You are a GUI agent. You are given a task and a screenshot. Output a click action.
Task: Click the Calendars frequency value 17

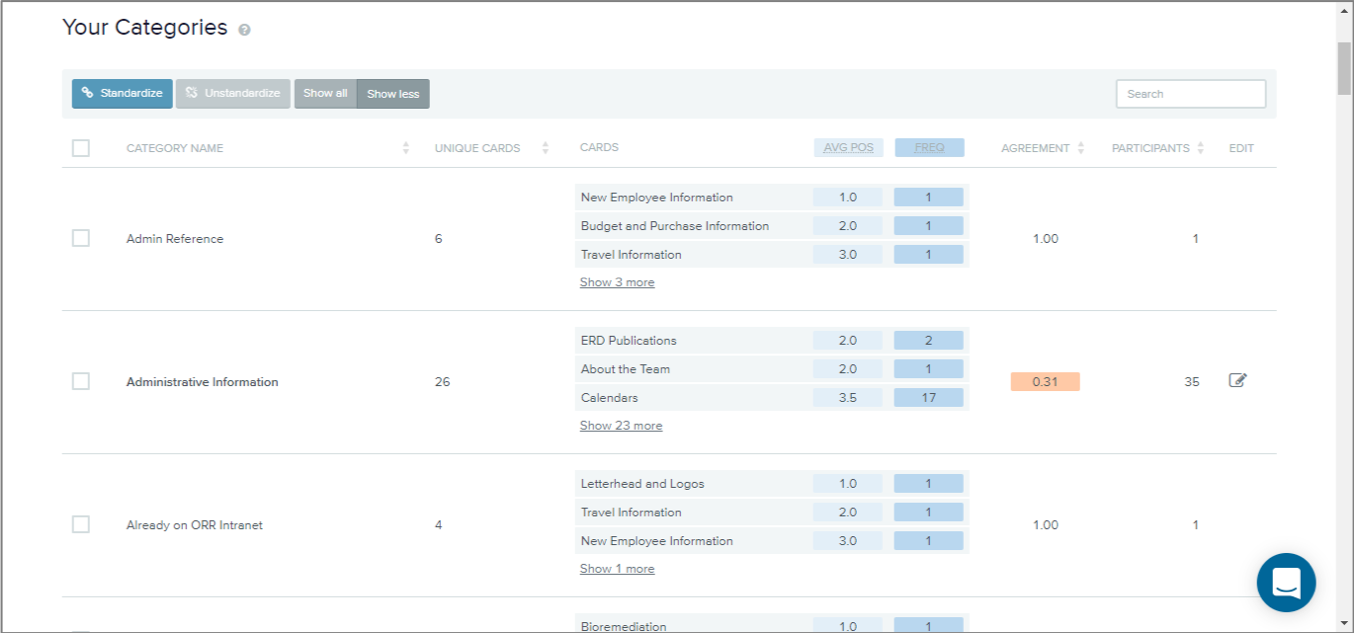[x=929, y=397]
